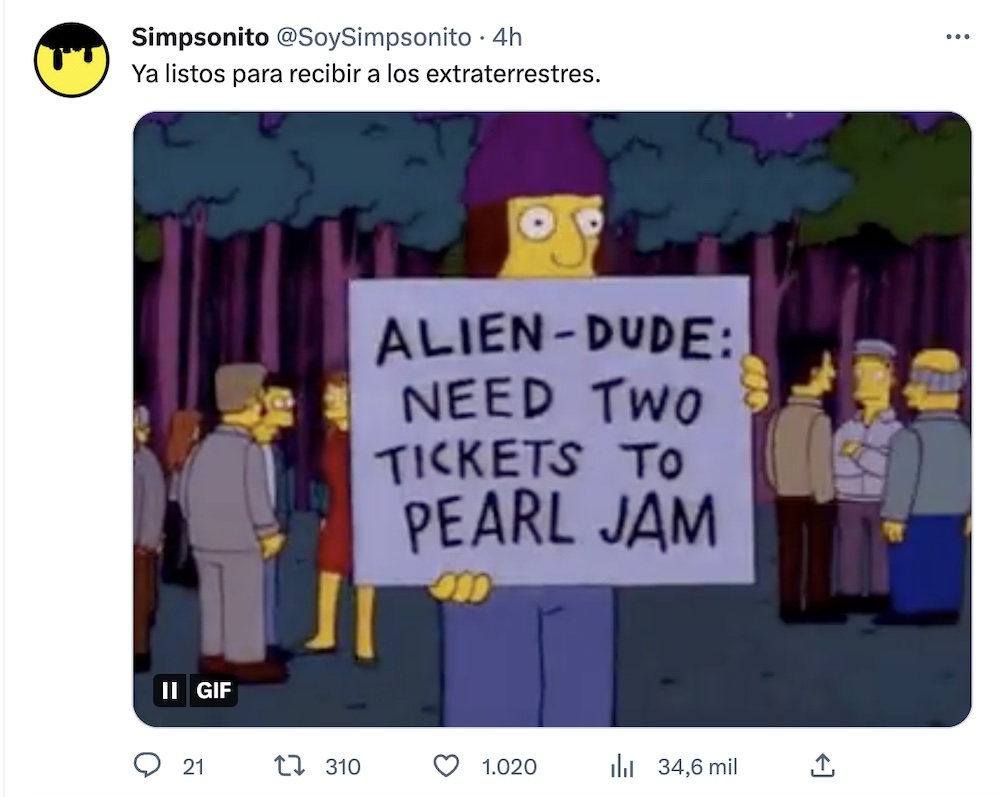Click the 1.020 likes count
Viewport: 1000px width, 797px height.
(x=509, y=766)
